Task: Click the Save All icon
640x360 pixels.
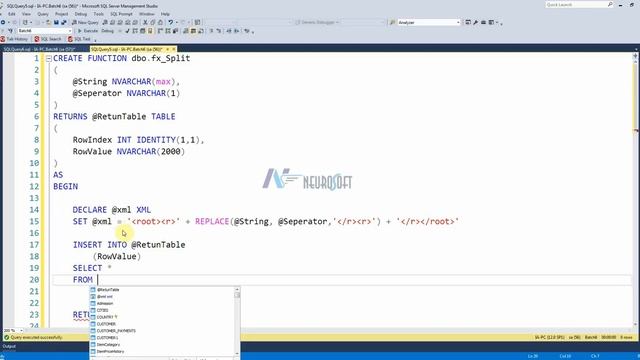Action: [x=64, y=22]
